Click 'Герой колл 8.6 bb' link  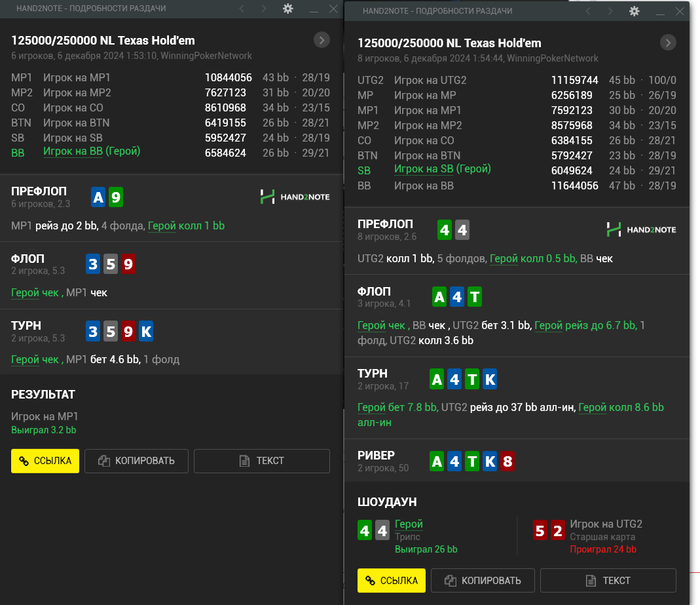(x=621, y=407)
